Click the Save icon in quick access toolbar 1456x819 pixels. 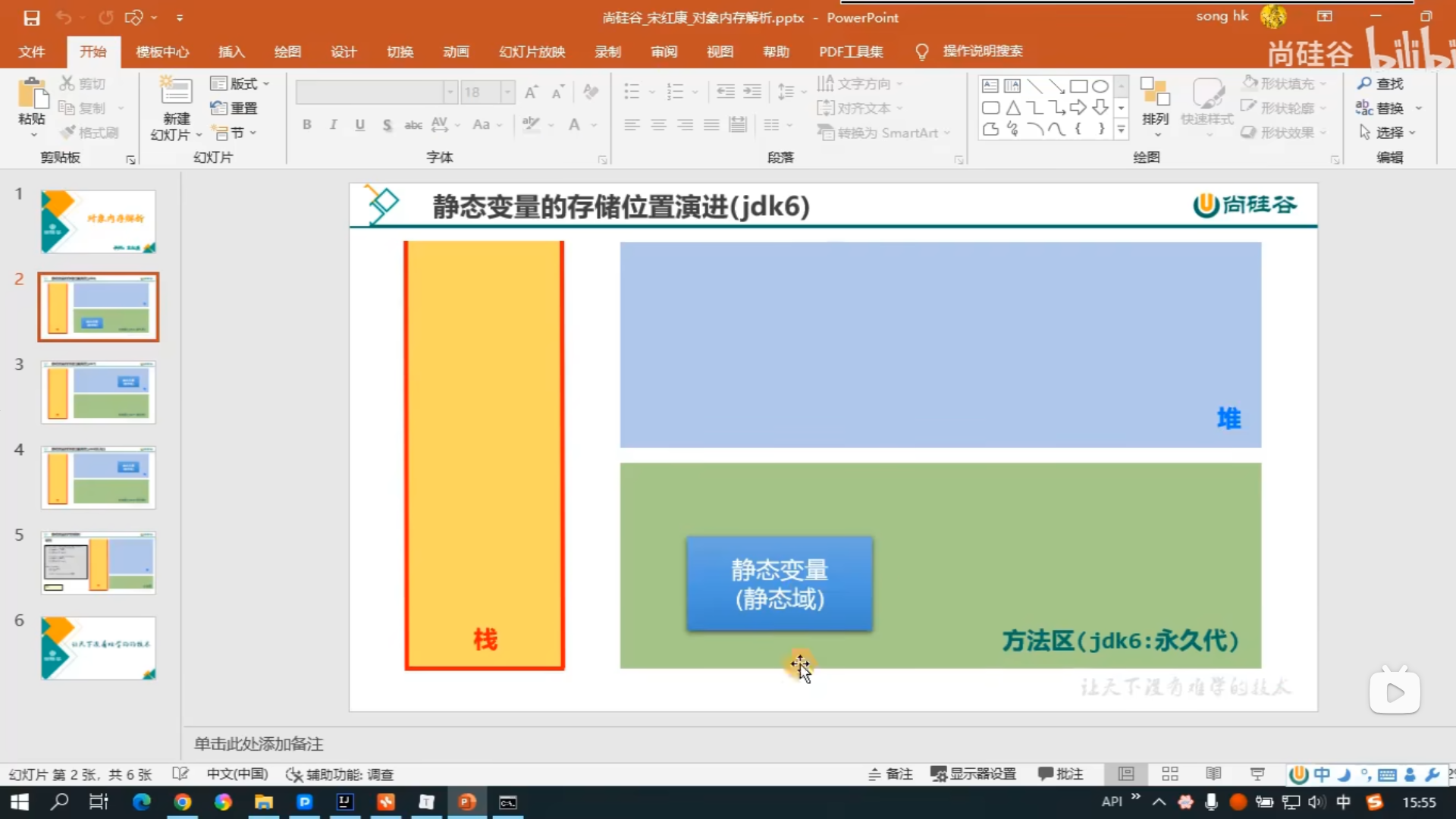(31, 17)
